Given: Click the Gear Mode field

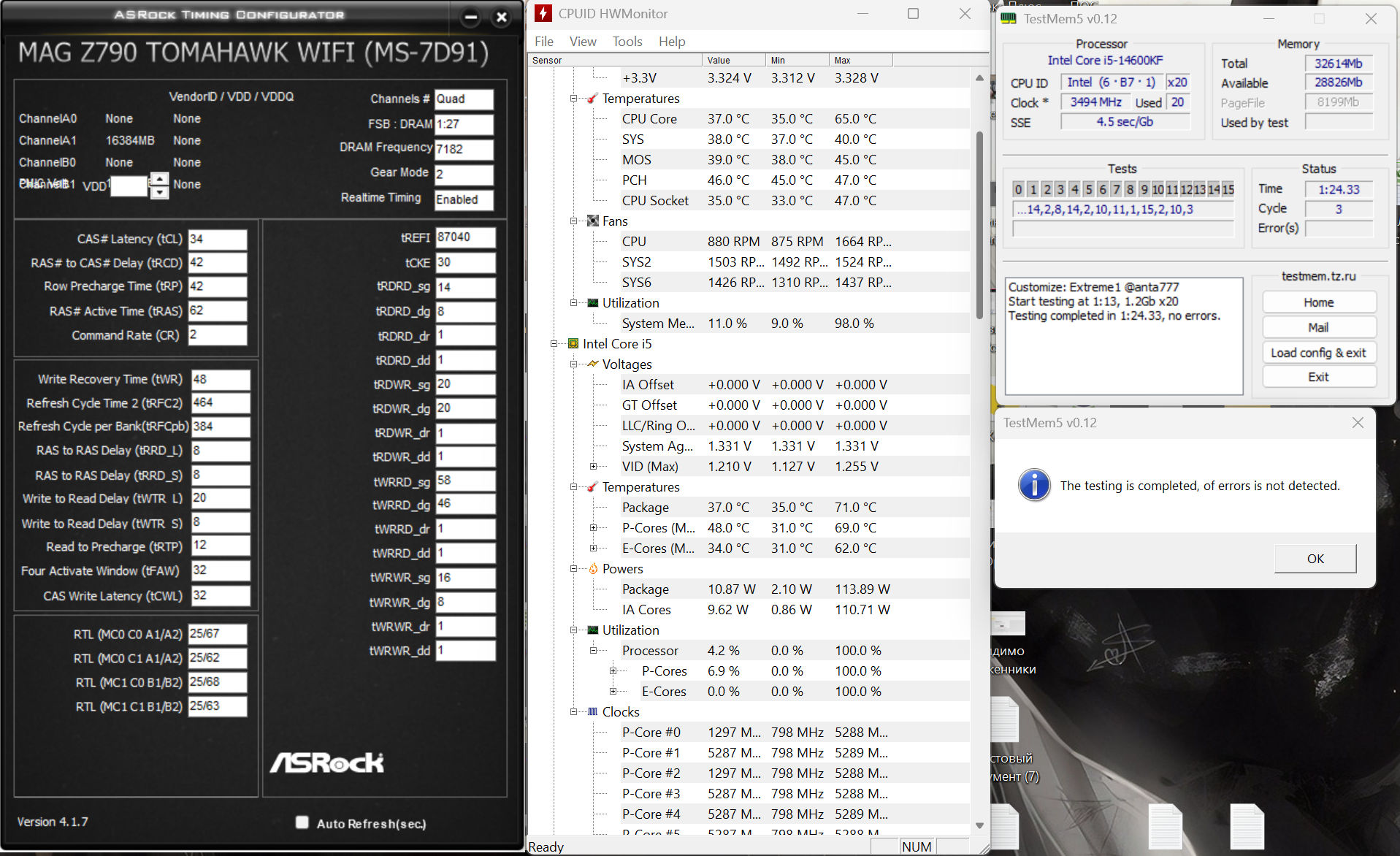Looking at the screenshot, I should point(464,175).
